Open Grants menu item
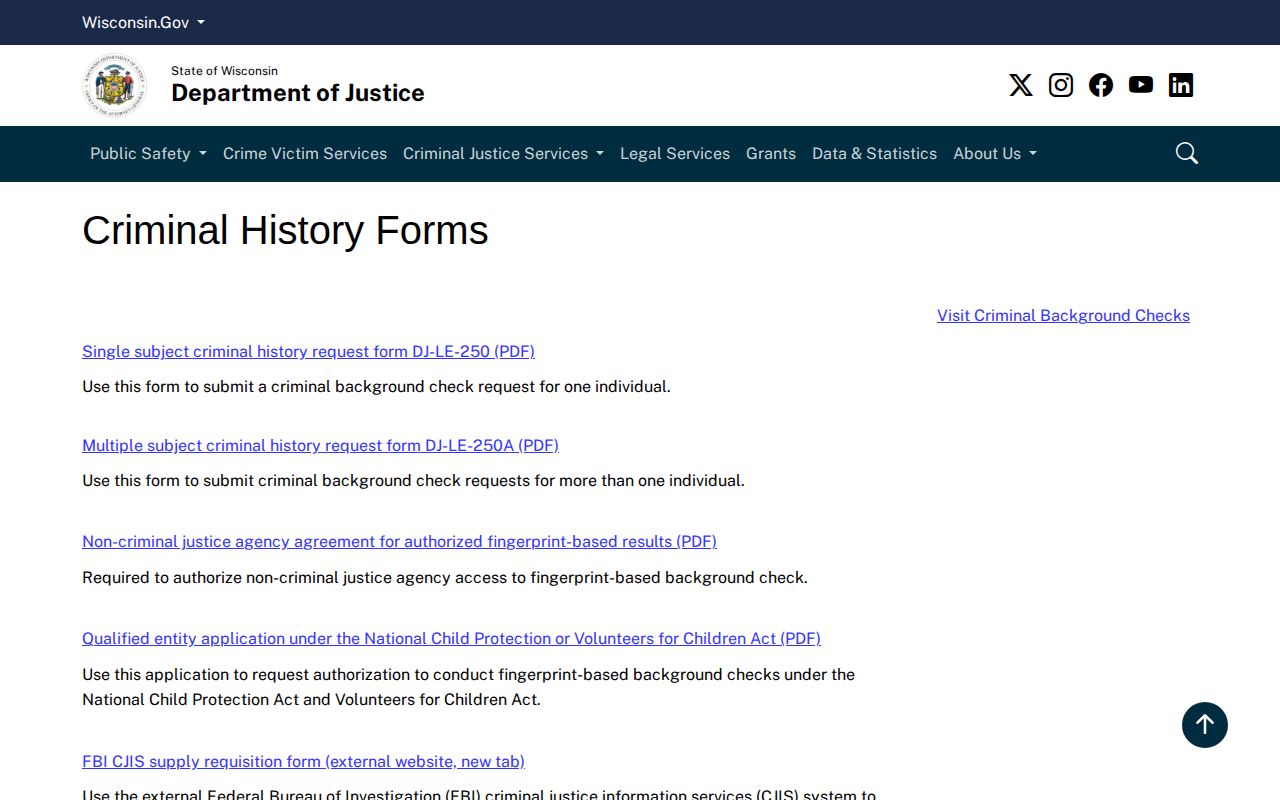 point(771,153)
